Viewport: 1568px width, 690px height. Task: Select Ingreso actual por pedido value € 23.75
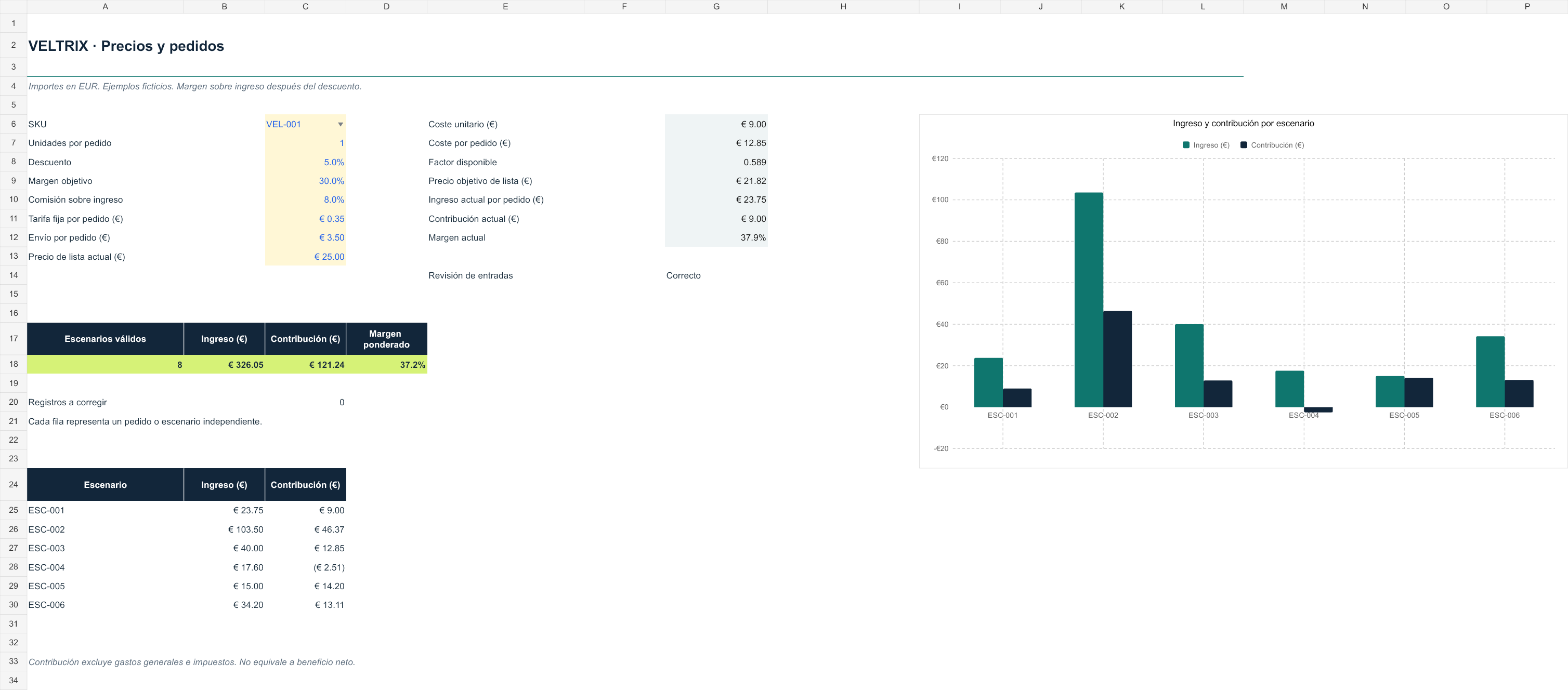pos(716,200)
